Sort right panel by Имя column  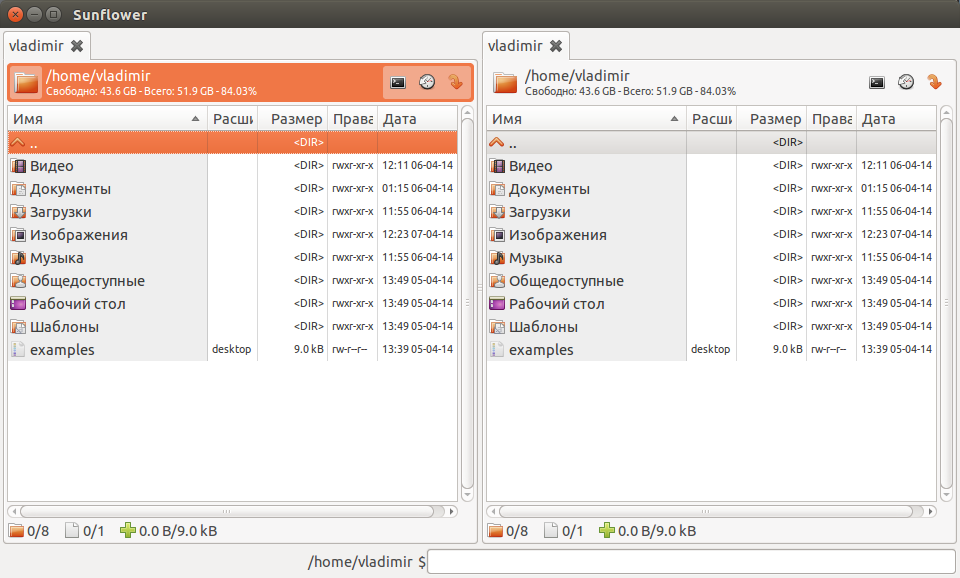pos(586,119)
